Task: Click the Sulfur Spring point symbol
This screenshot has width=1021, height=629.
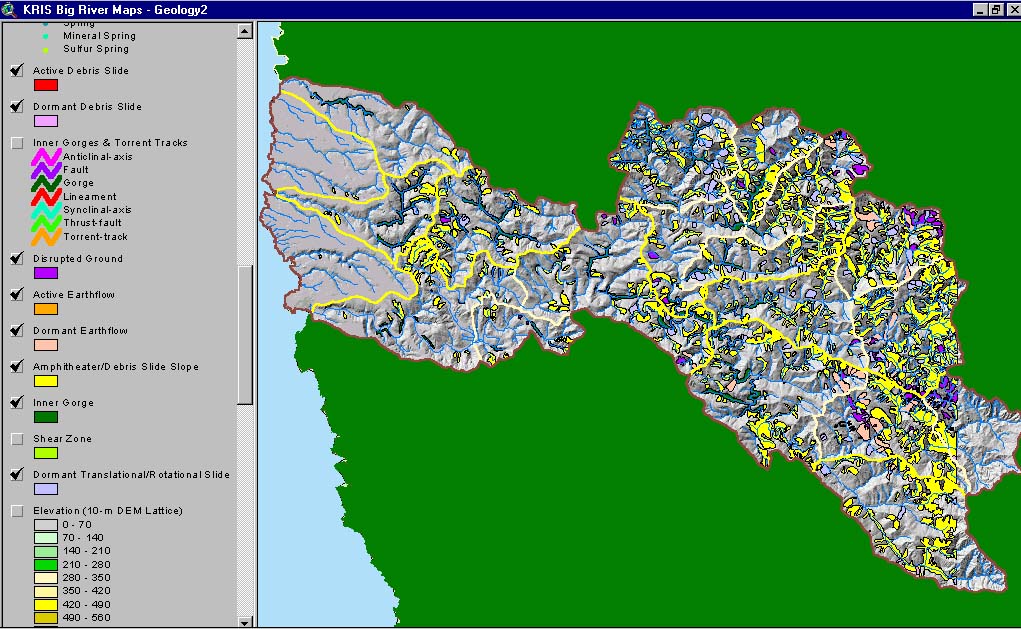Action: tap(46, 49)
